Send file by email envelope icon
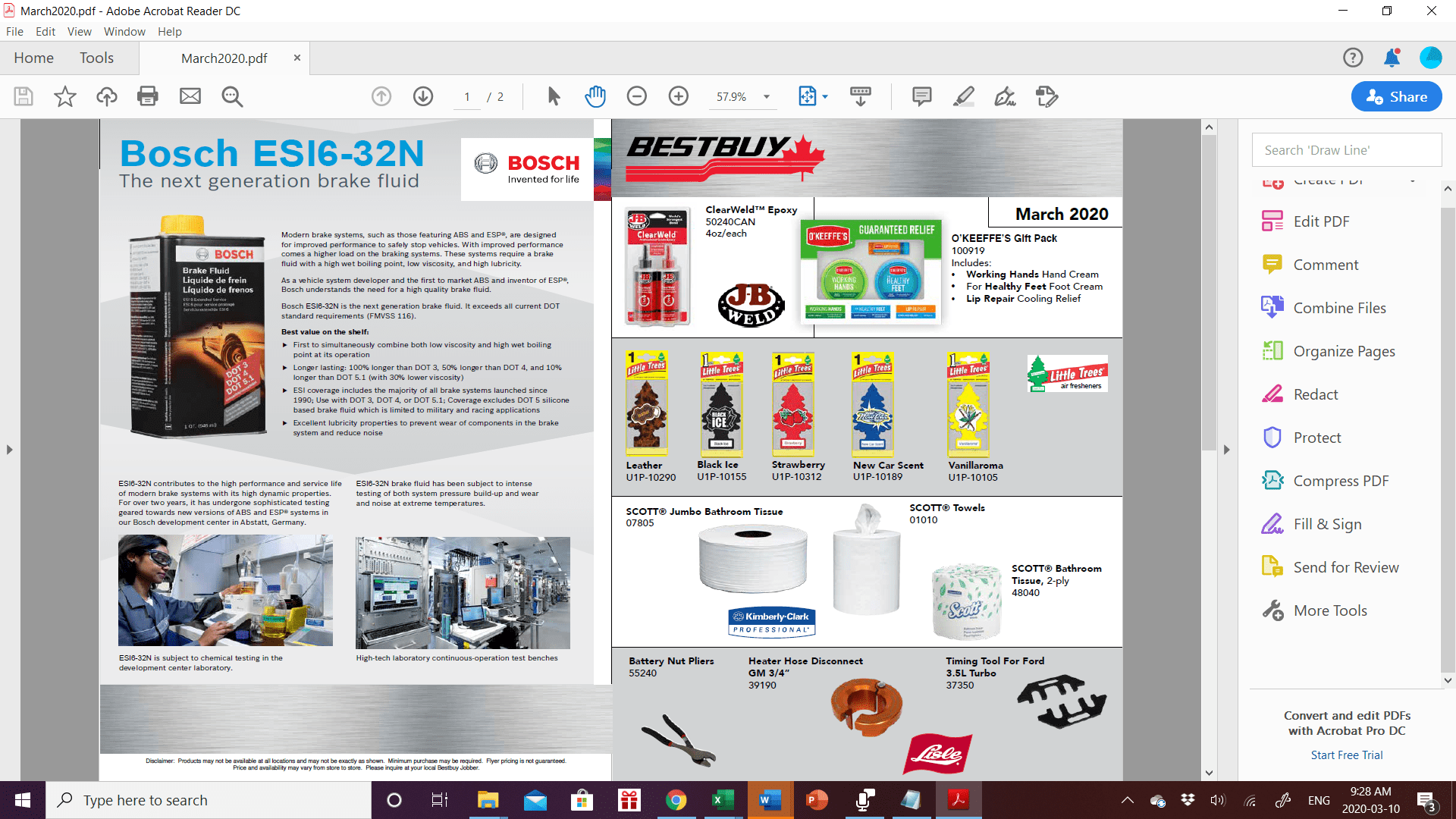 (x=190, y=96)
